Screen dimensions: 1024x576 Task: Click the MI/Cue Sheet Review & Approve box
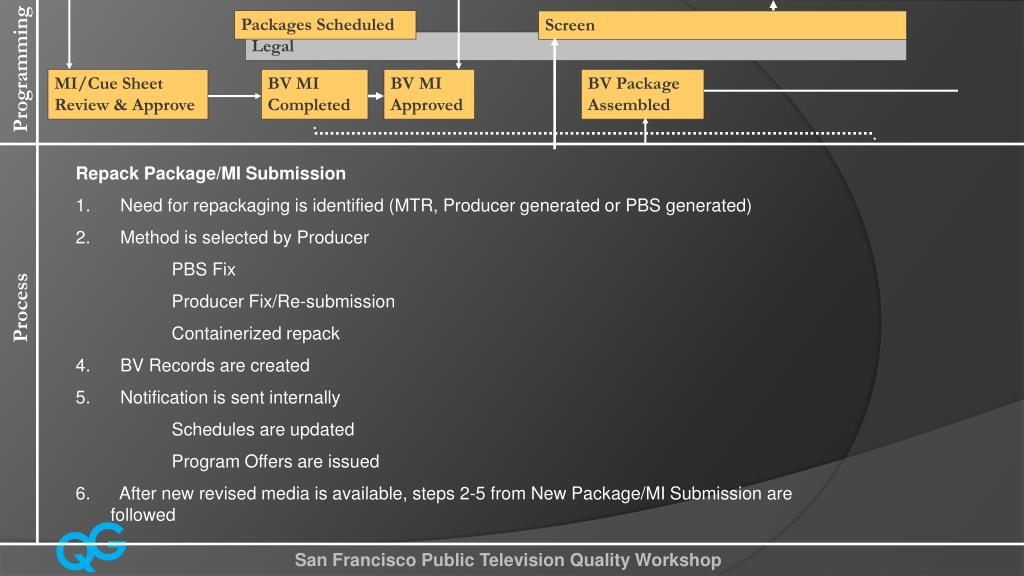tap(127, 95)
